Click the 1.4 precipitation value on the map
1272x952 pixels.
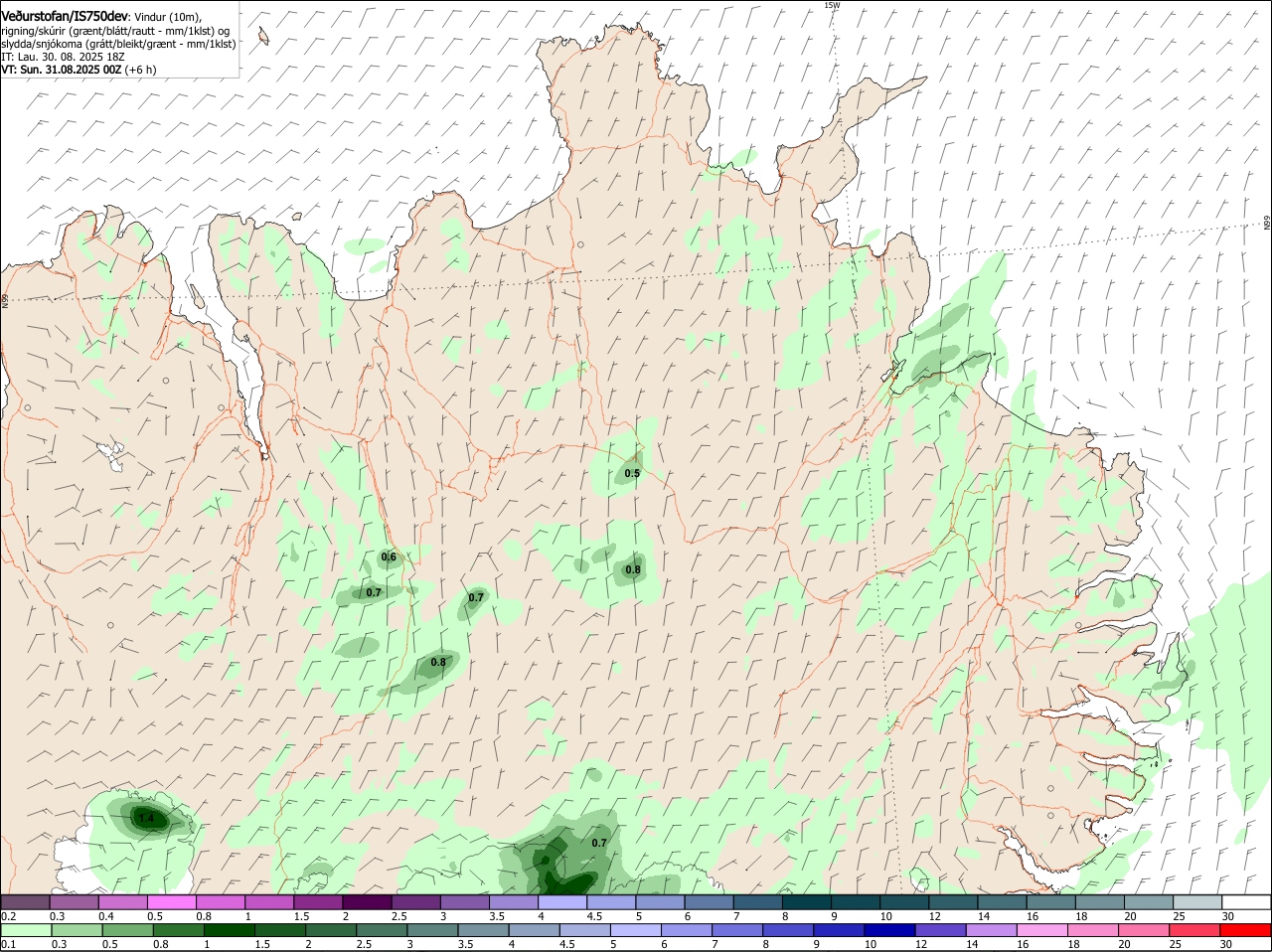tap(147, 819)
